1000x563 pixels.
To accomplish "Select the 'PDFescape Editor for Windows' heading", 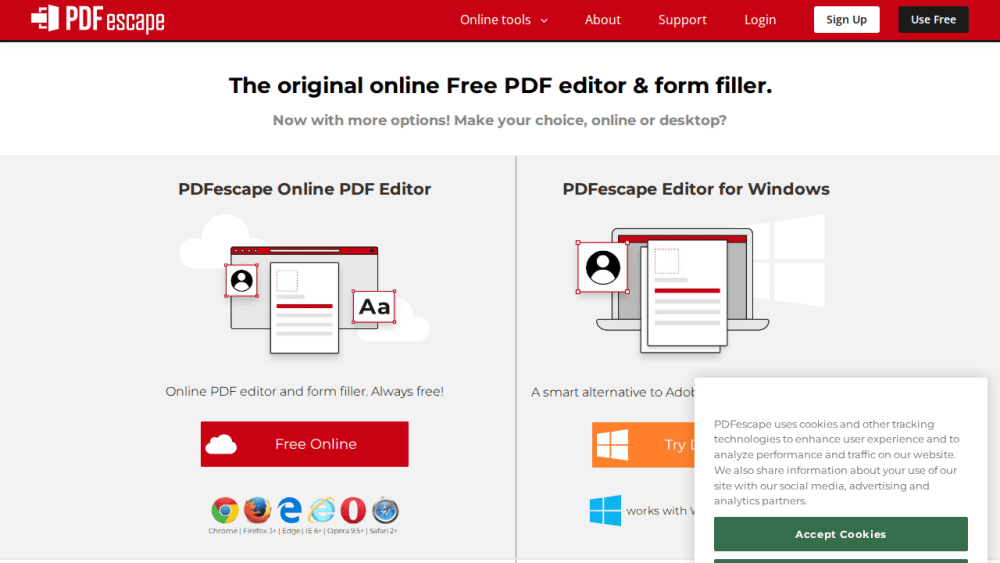I will tap(696, 189).
